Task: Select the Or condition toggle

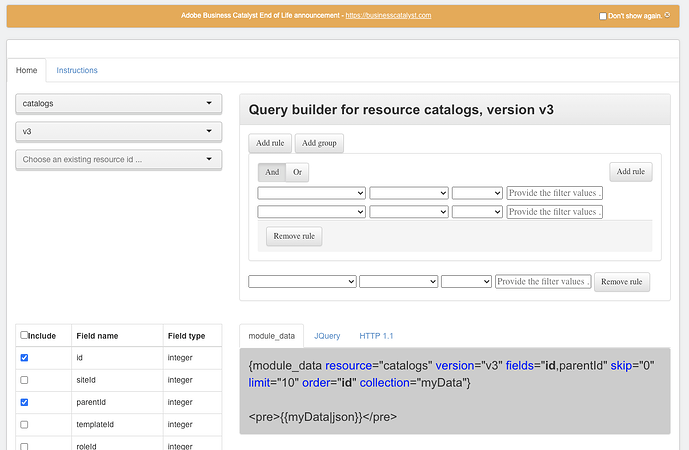Action: [297, 172]
